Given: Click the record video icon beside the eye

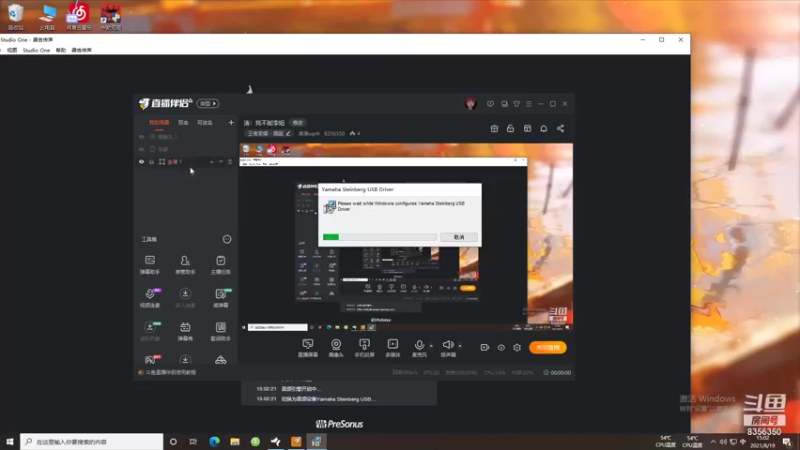Looking at the screenshot, I should (x=485, y=347).
